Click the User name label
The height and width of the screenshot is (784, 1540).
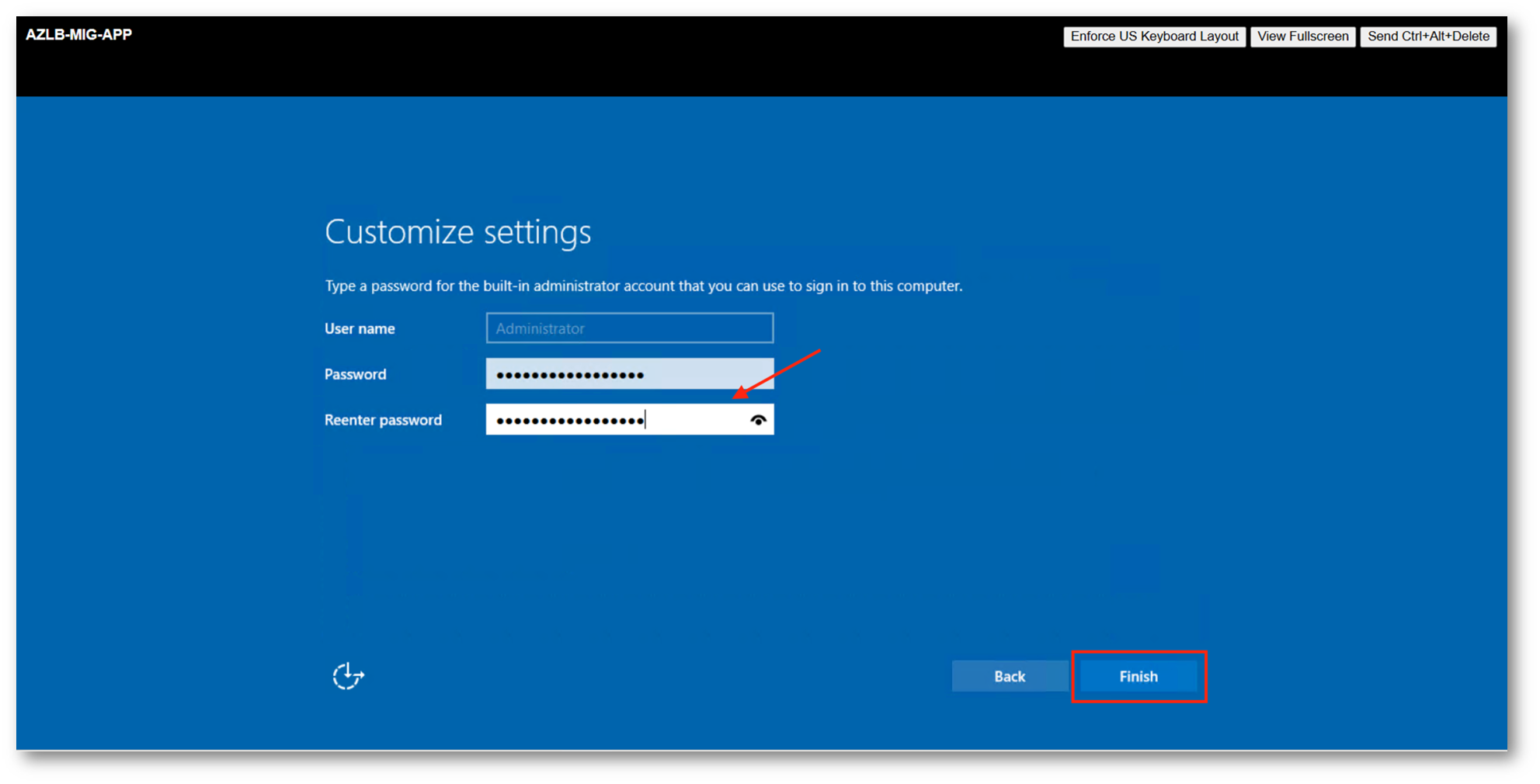pos(360,329)
